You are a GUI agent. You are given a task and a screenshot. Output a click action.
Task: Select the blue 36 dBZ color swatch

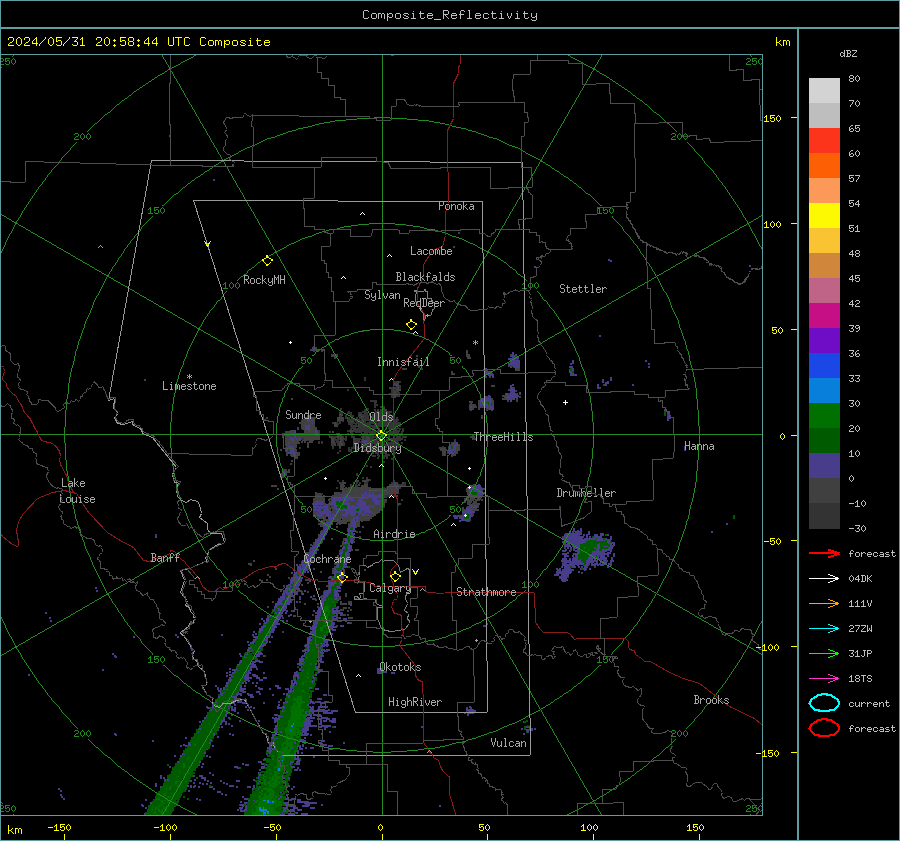824,365
